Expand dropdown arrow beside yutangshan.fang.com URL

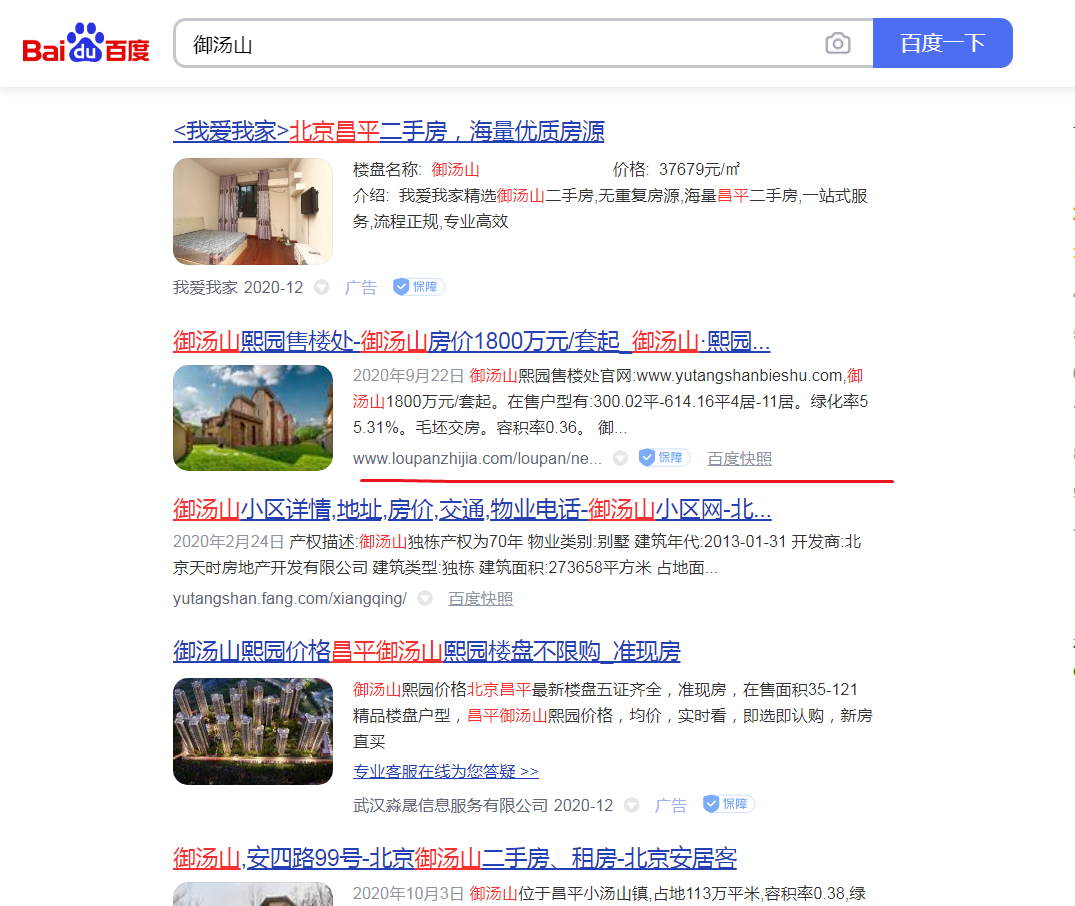coord(425,599)
